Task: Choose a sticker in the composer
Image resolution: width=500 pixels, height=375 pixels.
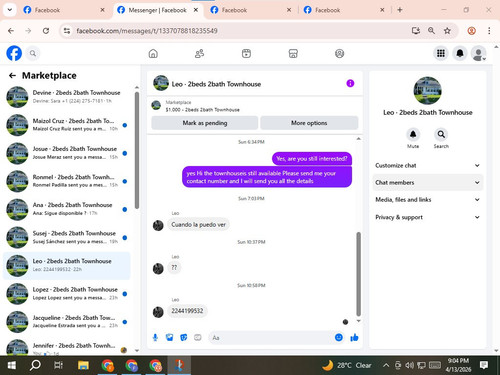Action: [x=184, y=338]
